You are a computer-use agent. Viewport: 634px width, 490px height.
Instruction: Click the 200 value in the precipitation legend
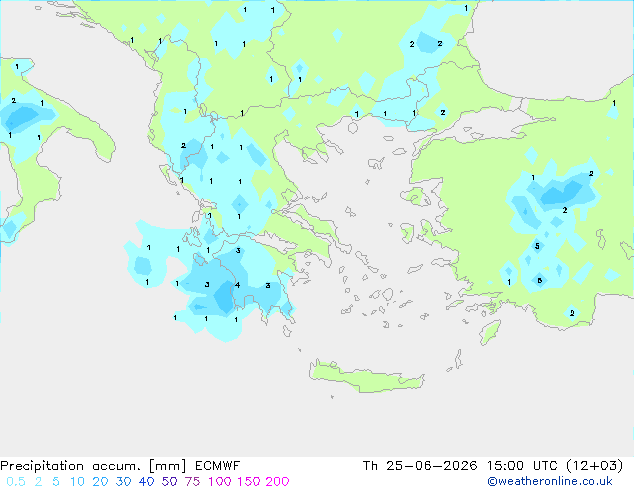coord(277,482)
